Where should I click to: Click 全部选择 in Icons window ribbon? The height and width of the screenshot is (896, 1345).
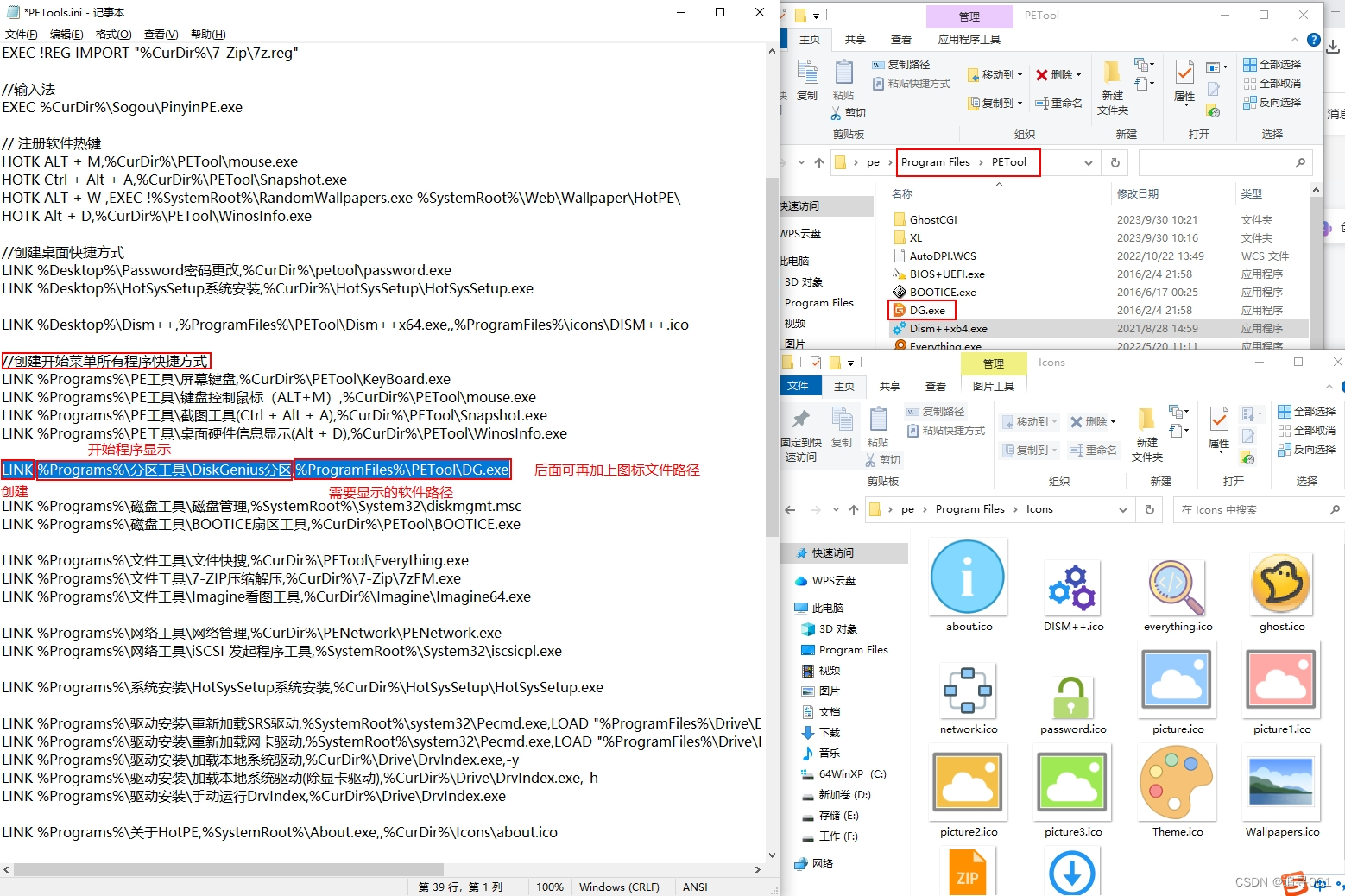(1306, 412)
